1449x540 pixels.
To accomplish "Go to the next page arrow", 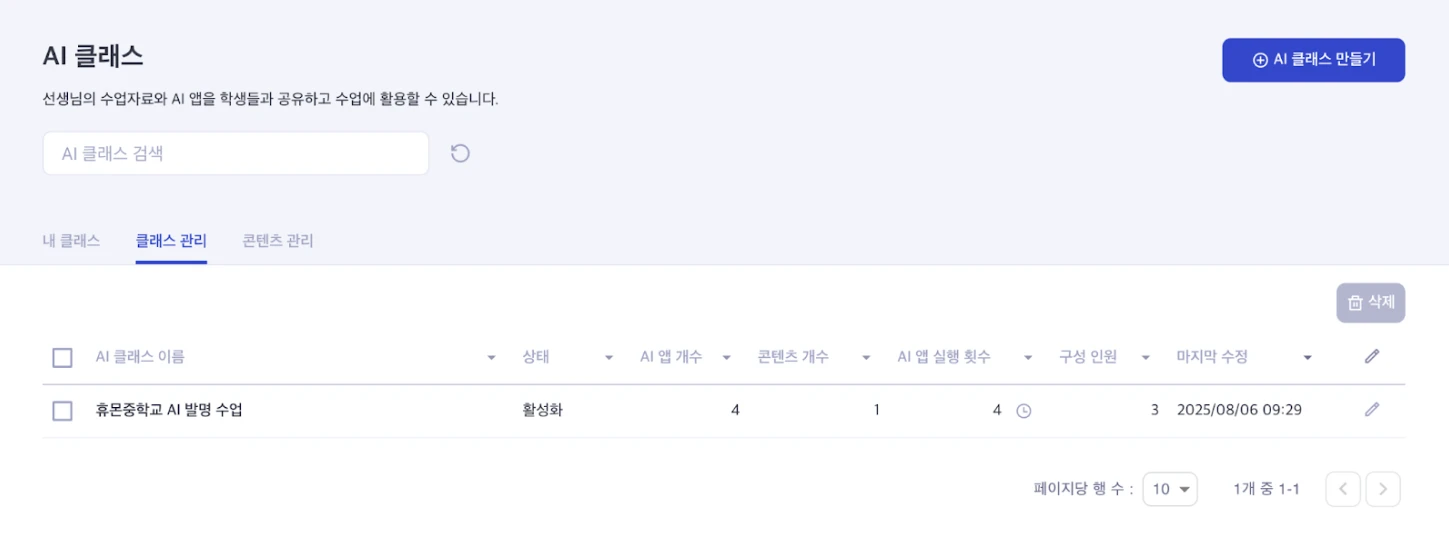I will click(1383, 489).
